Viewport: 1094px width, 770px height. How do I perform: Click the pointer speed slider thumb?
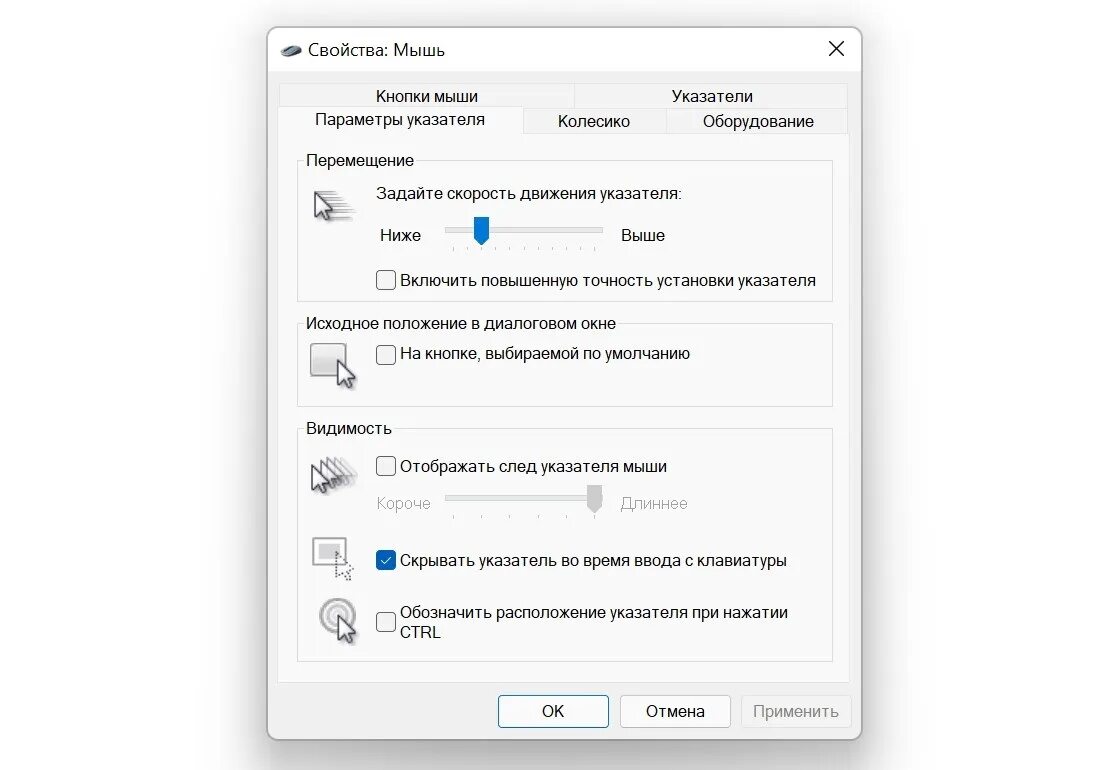(481, 230)
